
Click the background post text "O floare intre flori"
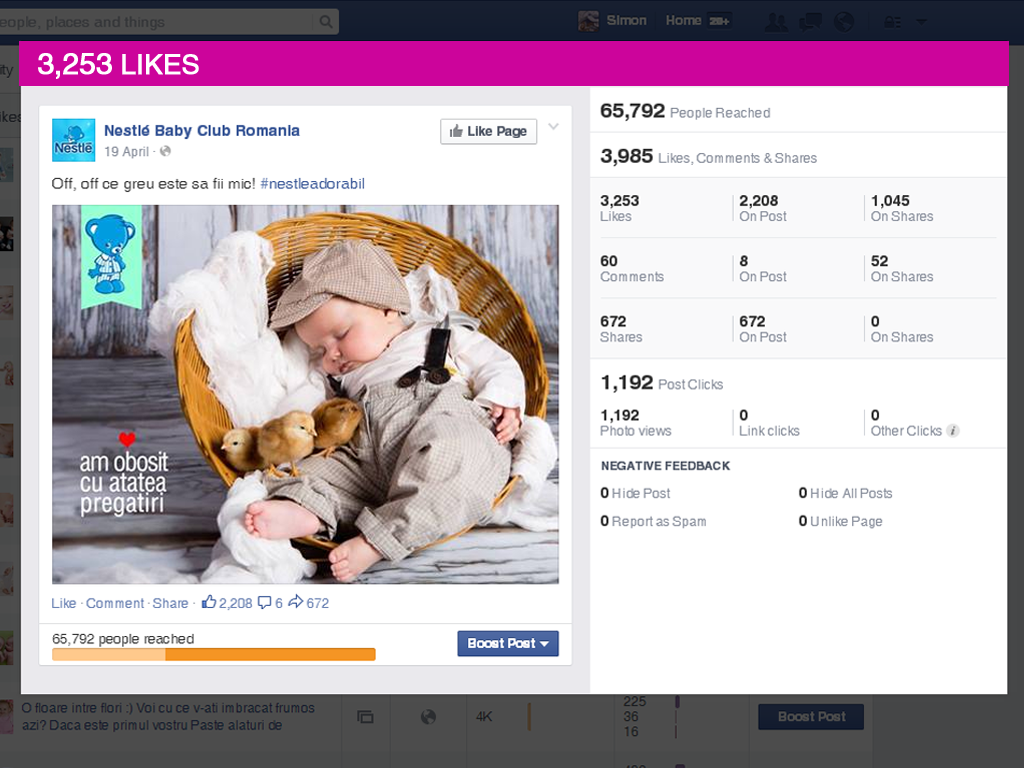click(x=168, y=716)
